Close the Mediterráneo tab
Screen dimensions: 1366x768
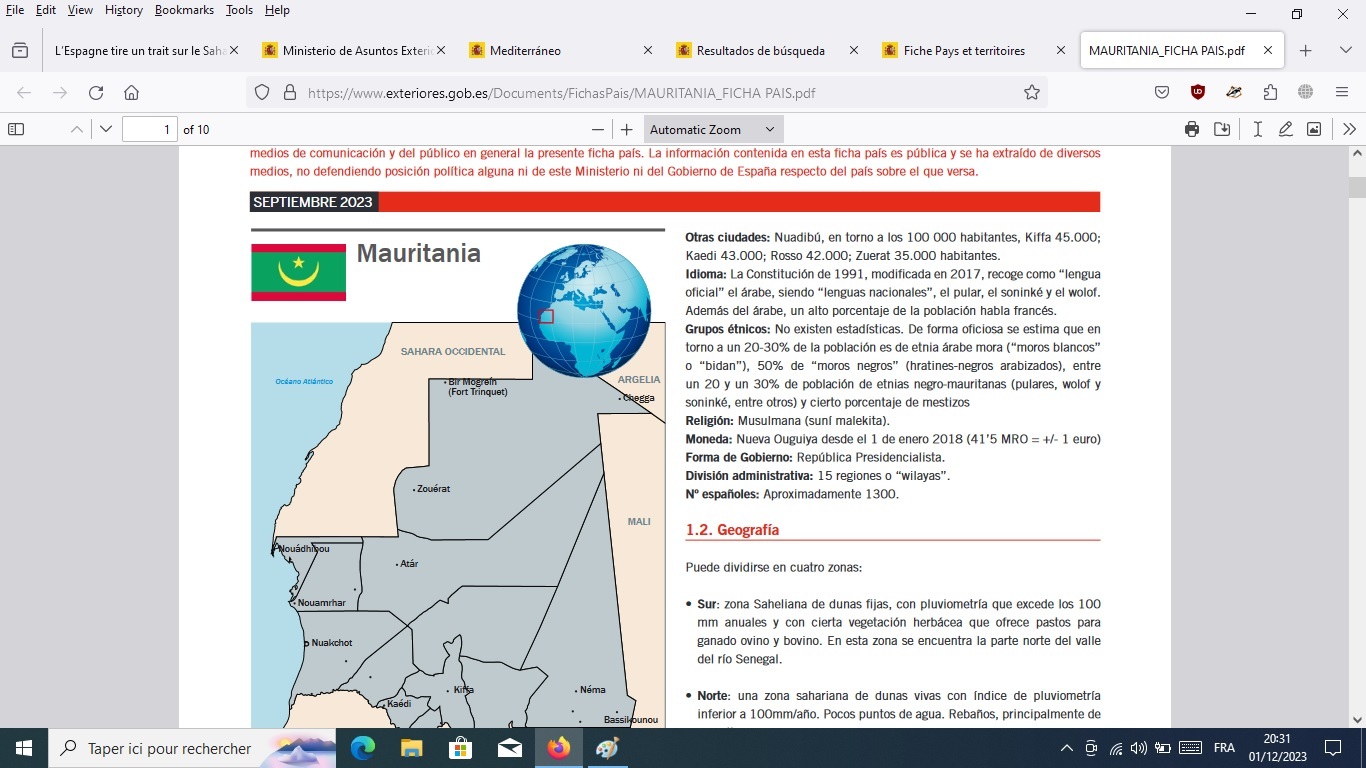click(x=648, y=50)
